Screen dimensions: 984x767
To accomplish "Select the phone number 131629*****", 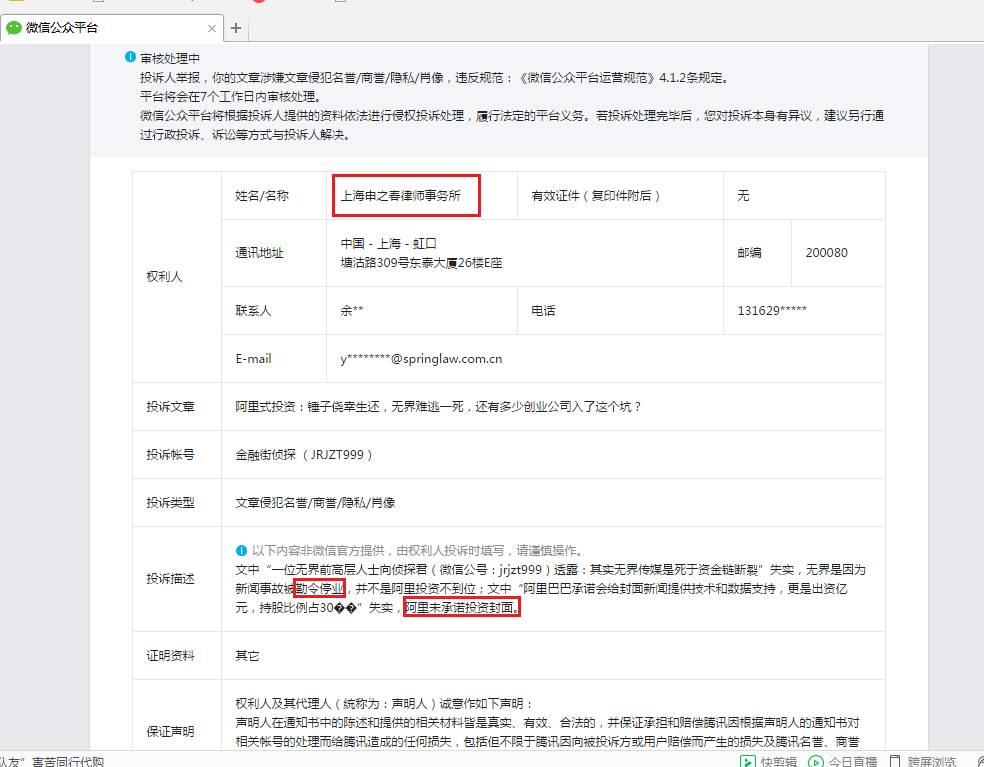I will click(772, 311).
